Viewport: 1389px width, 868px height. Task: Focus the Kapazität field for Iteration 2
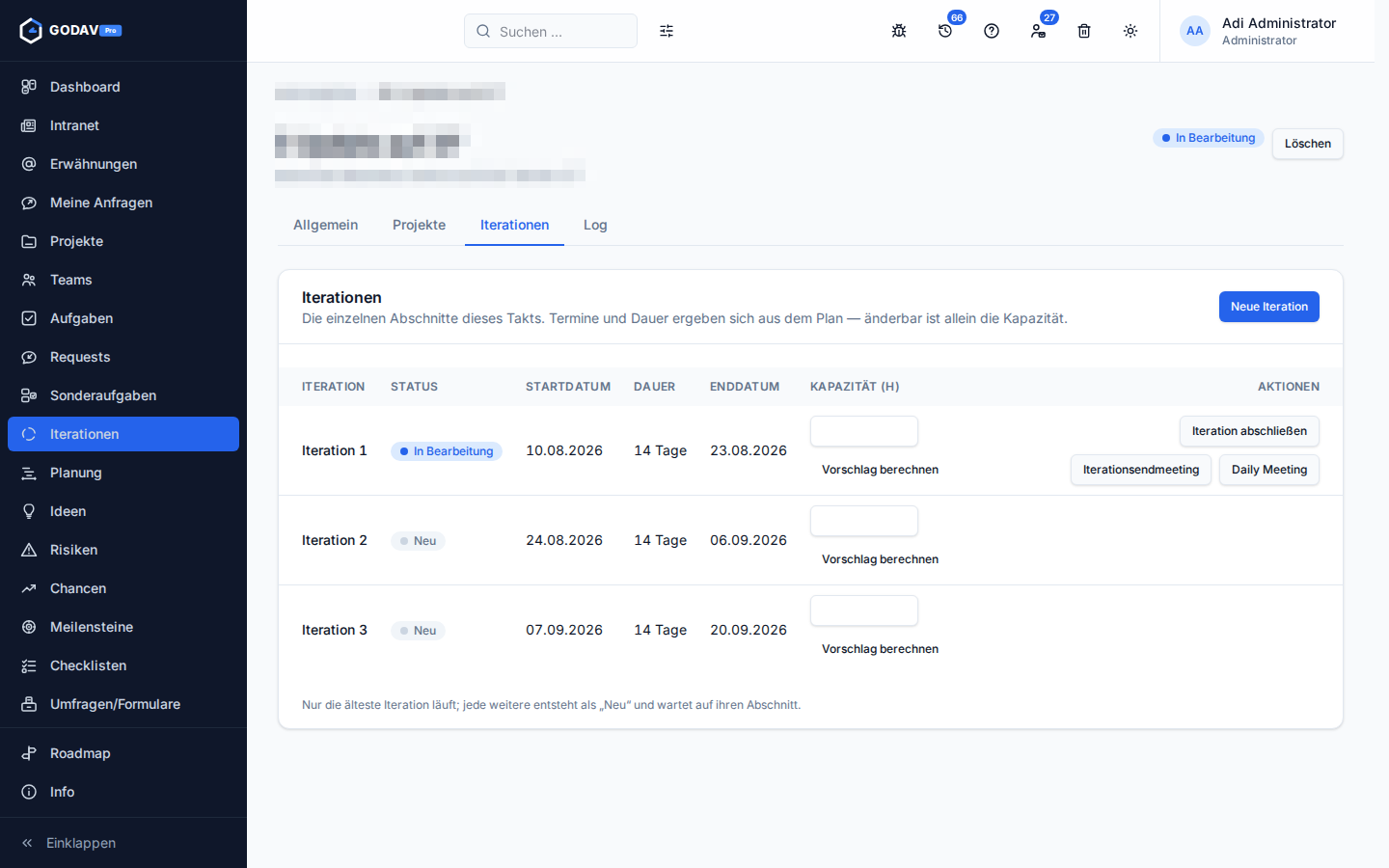tap(864, 521)
